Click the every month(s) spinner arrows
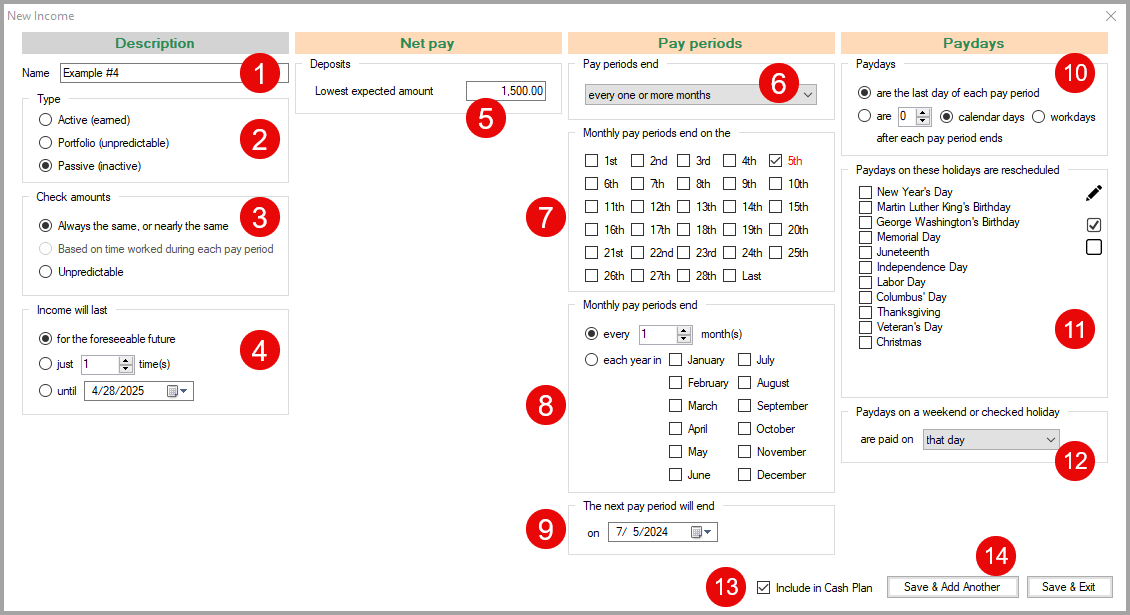 [x=684, y=335]
